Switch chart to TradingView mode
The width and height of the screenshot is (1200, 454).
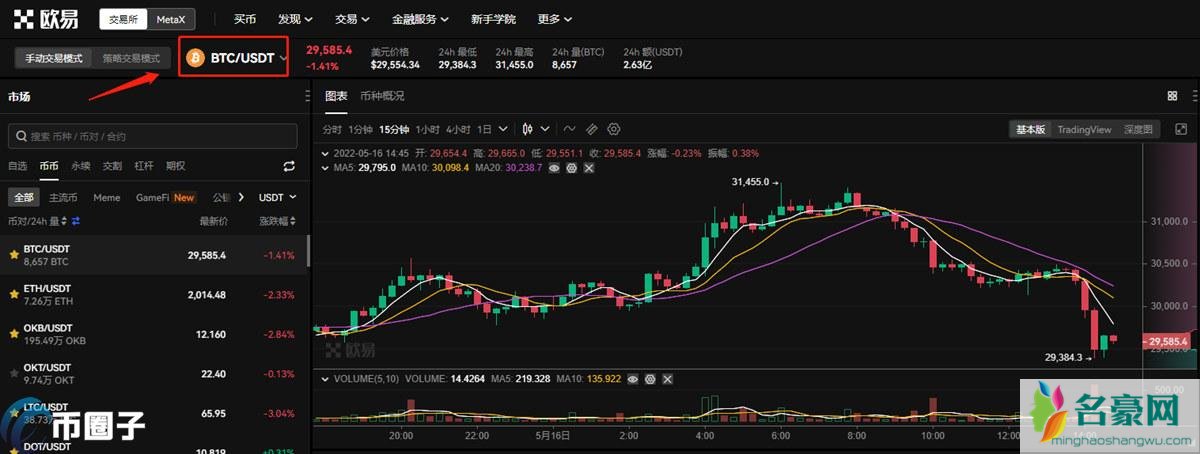1085,129
